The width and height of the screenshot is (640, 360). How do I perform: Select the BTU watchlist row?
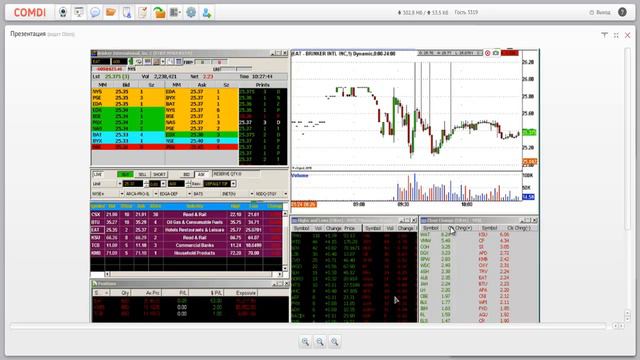tap(186, 222)
